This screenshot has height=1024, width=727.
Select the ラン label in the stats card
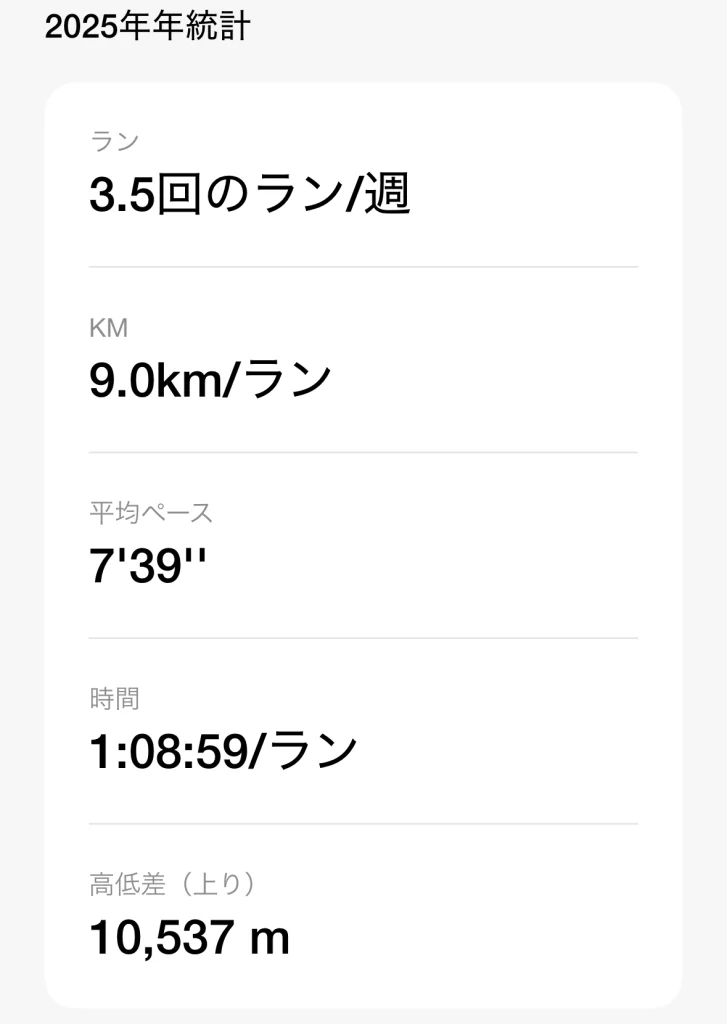pos(114,141)
